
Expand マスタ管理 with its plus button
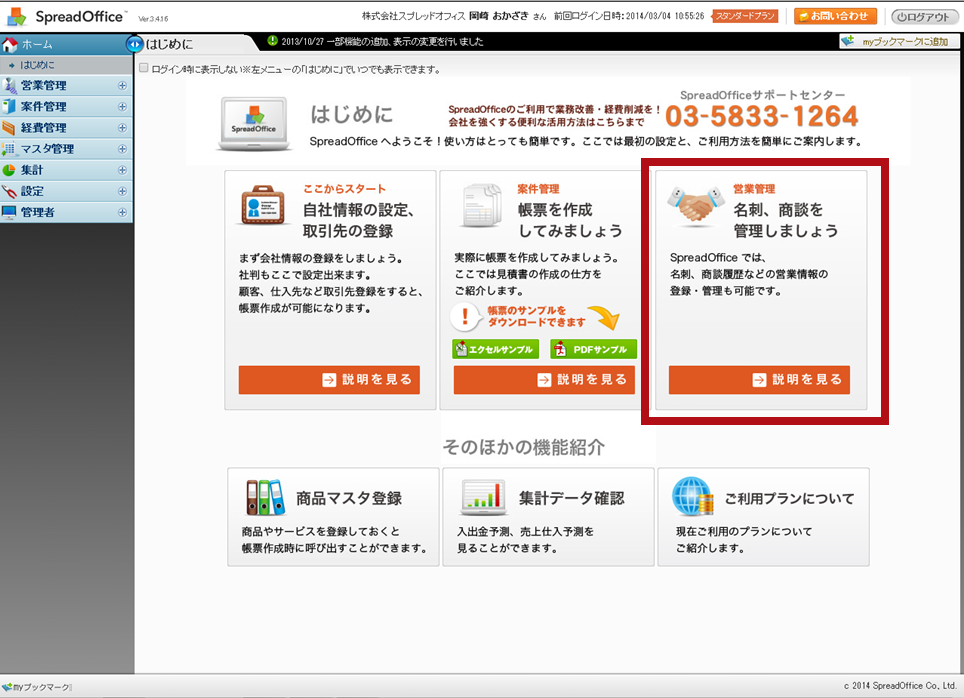[122, 149]
